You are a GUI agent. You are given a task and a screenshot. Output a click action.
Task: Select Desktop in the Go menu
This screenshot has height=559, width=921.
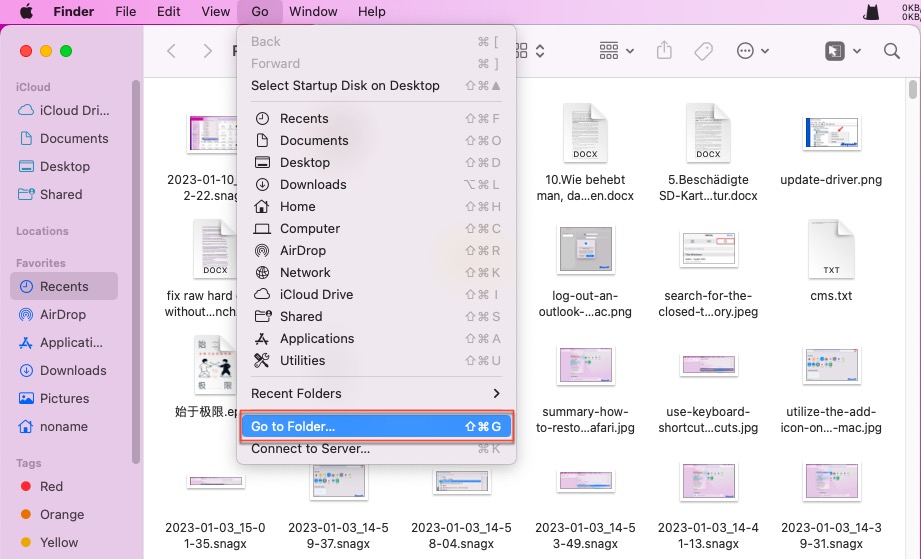click(x=376, y=163)
